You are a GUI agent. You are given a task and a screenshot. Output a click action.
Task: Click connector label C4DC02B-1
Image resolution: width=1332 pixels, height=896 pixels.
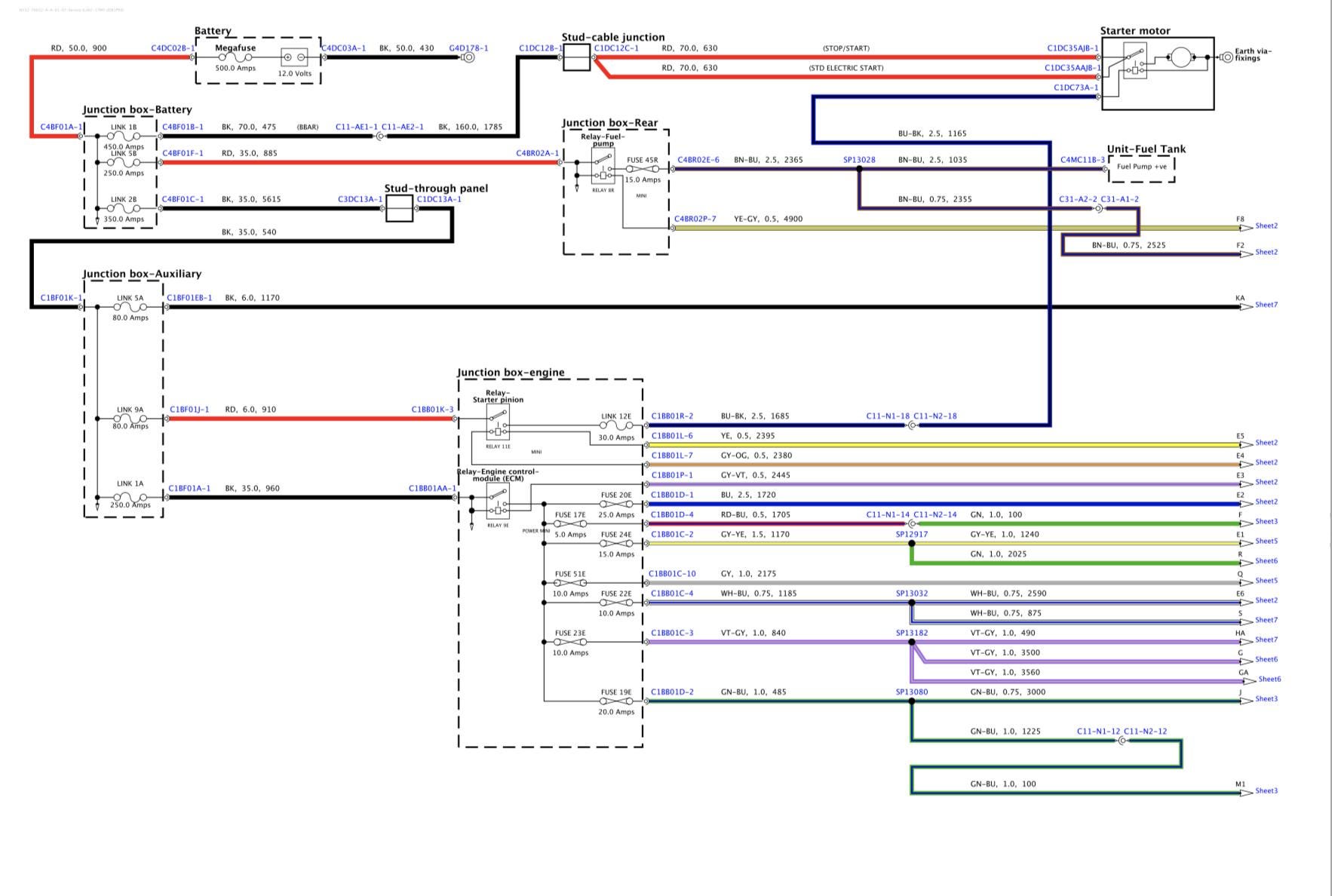pyautogui.click(x=173, y=48)
